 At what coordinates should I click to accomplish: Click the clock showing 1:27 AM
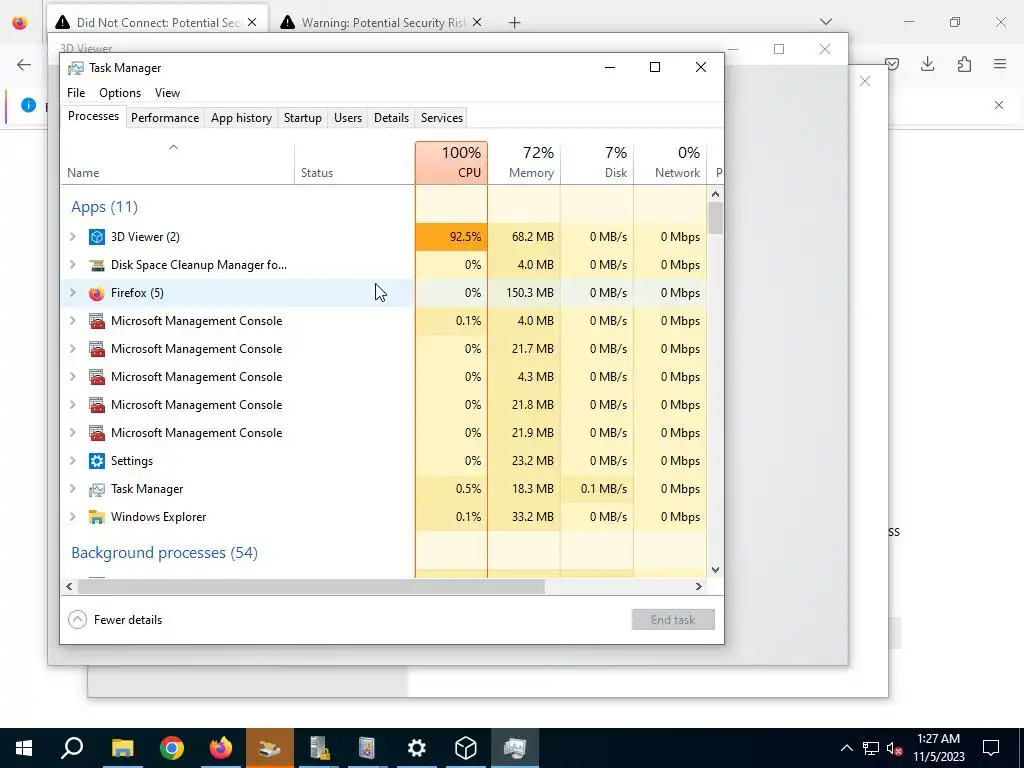(x=938, y=739)
